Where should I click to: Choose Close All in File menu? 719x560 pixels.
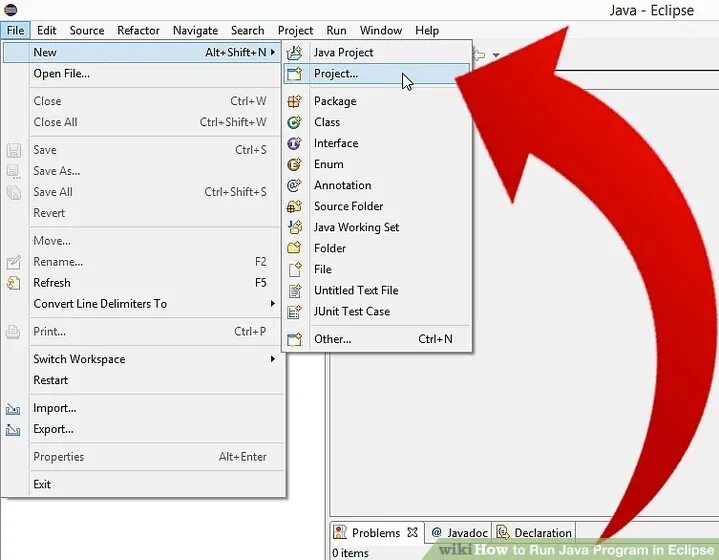point(144,122)
